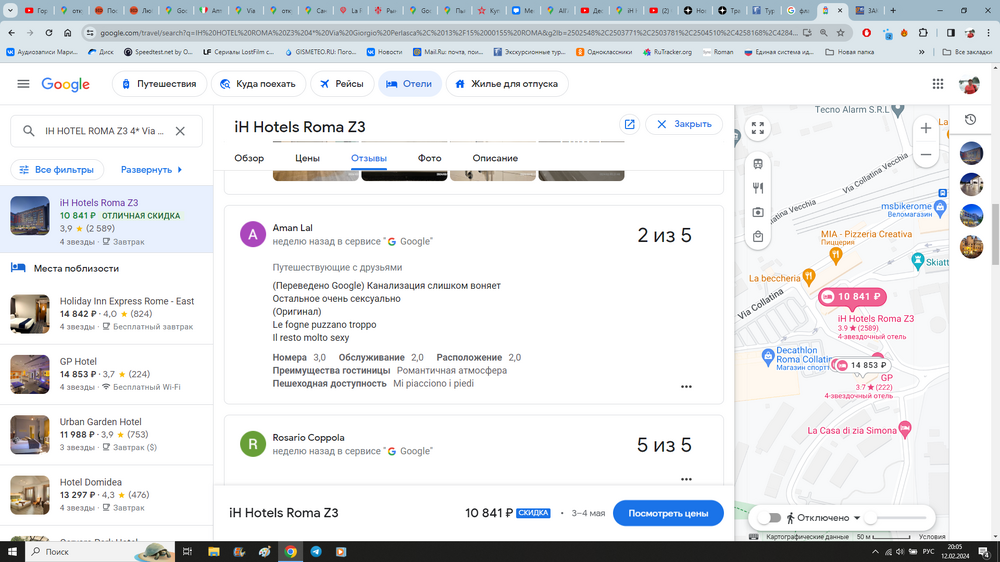Click the browser reload button

coord(48,33)
